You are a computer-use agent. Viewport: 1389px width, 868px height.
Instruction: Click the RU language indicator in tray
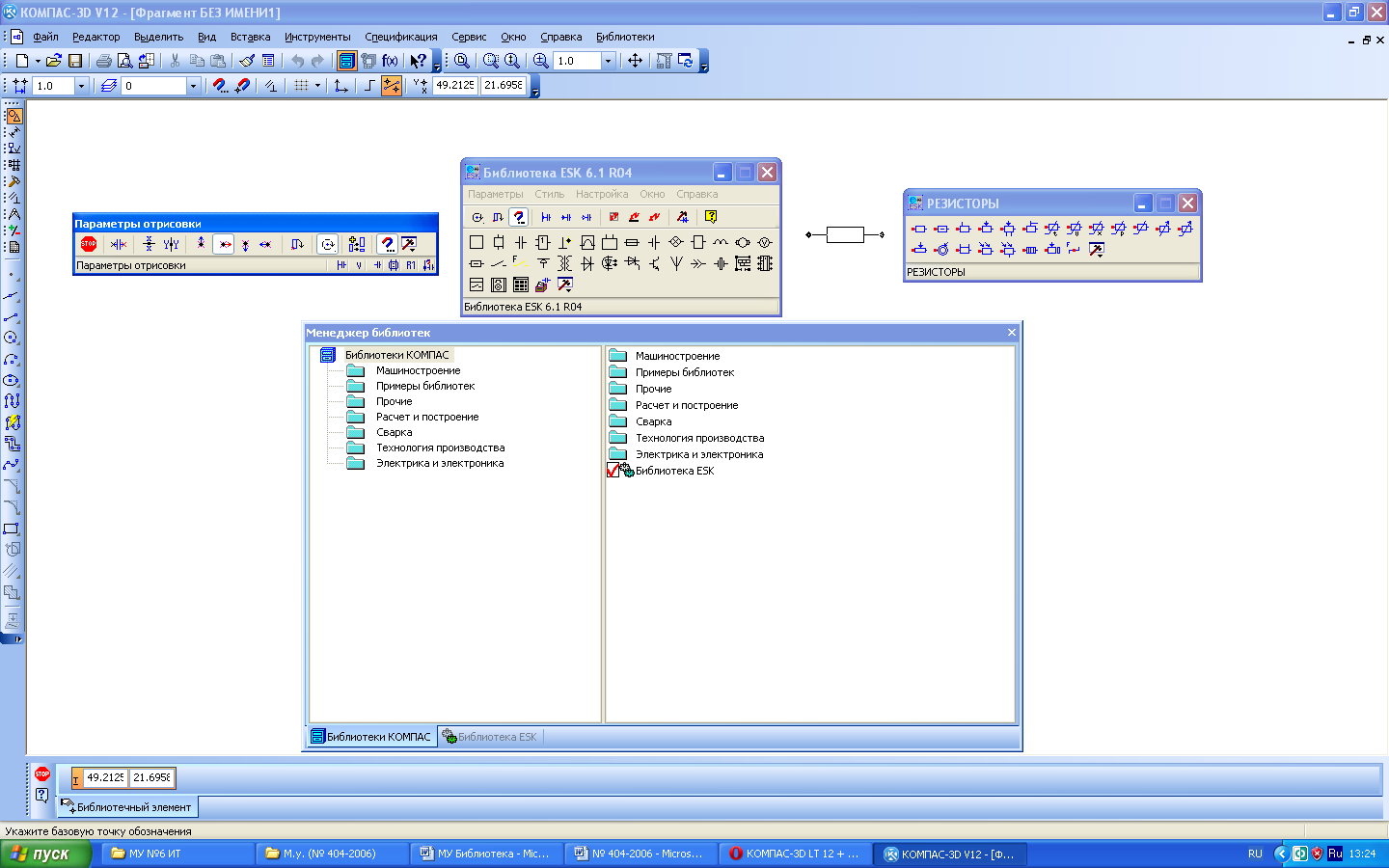click(x=1255, y=854)
